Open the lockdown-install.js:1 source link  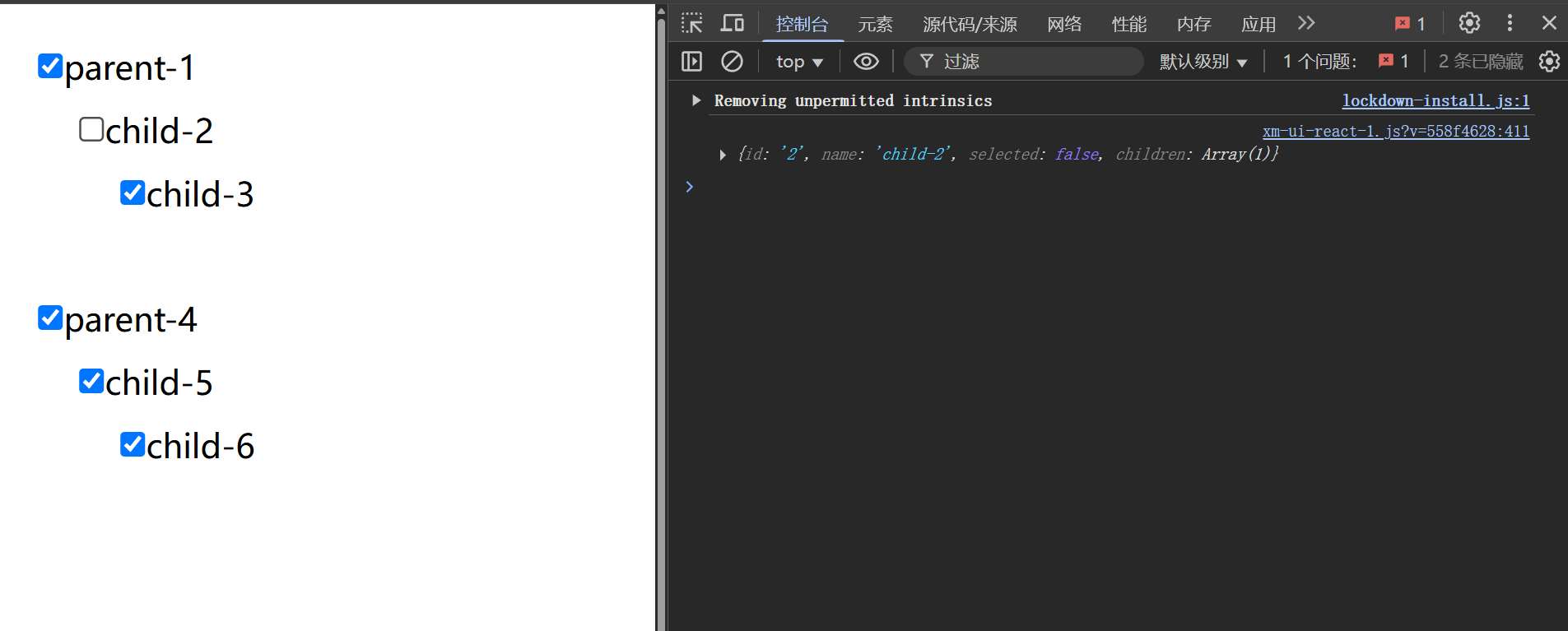pyautogui.click(x=1435, y=100)
